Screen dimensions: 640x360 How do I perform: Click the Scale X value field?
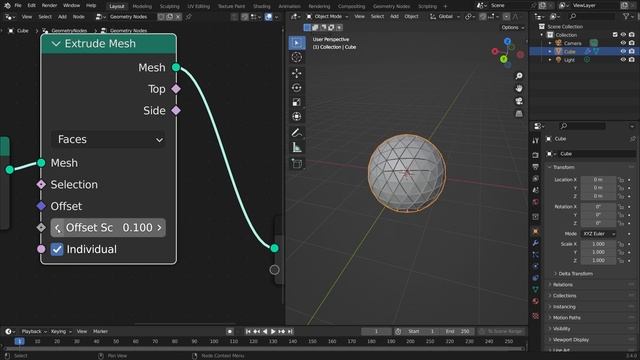[598, 244]
